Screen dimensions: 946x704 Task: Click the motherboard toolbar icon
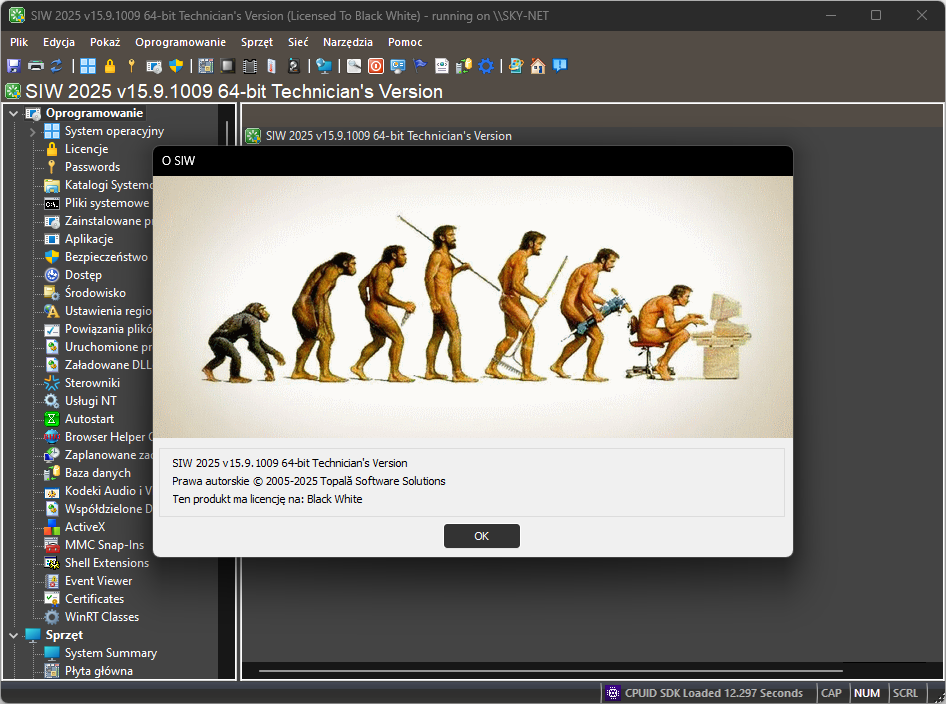tap(206, 66)
